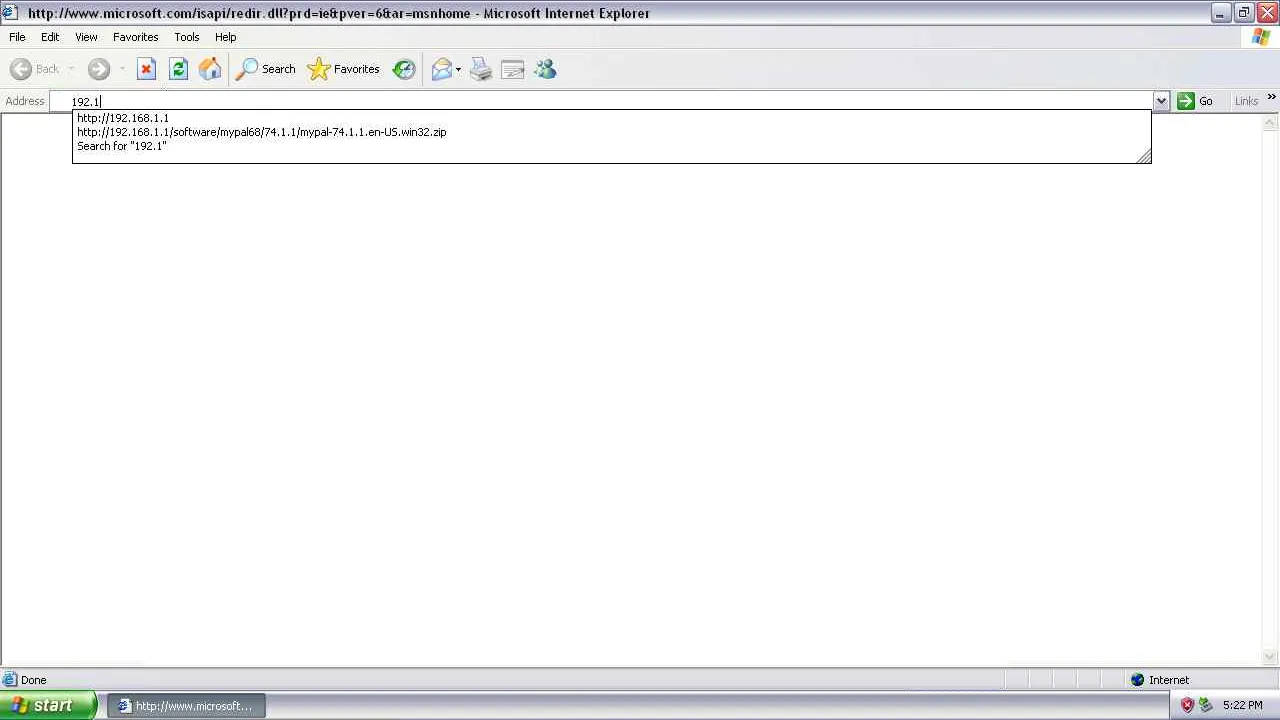This screenshot has height=720, width=1280.
Task: Open the Messenger people icon
Action: pos(545,69)
